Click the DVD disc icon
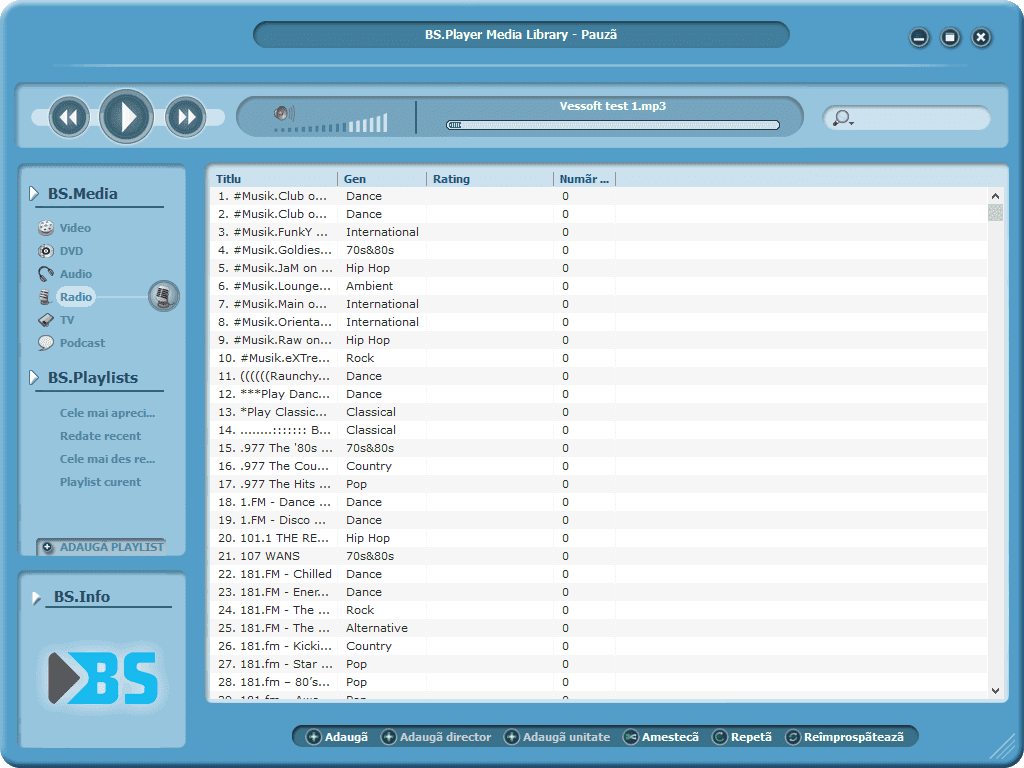Image resolution: width=1024 pixels, height=768 pixels. tap(46, 251)
